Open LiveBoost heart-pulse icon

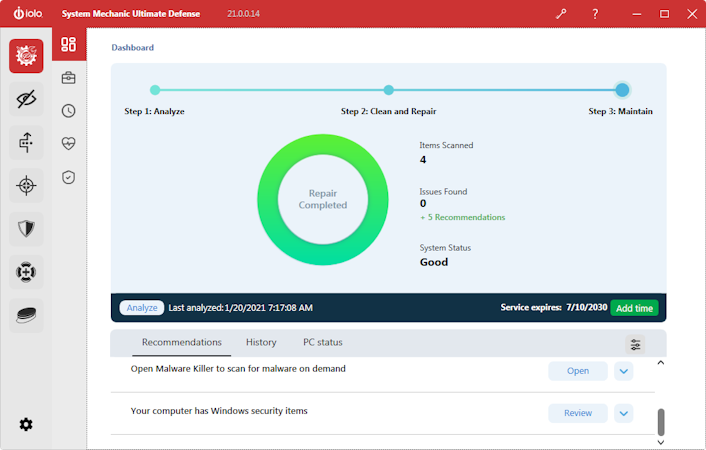[68, 144]
